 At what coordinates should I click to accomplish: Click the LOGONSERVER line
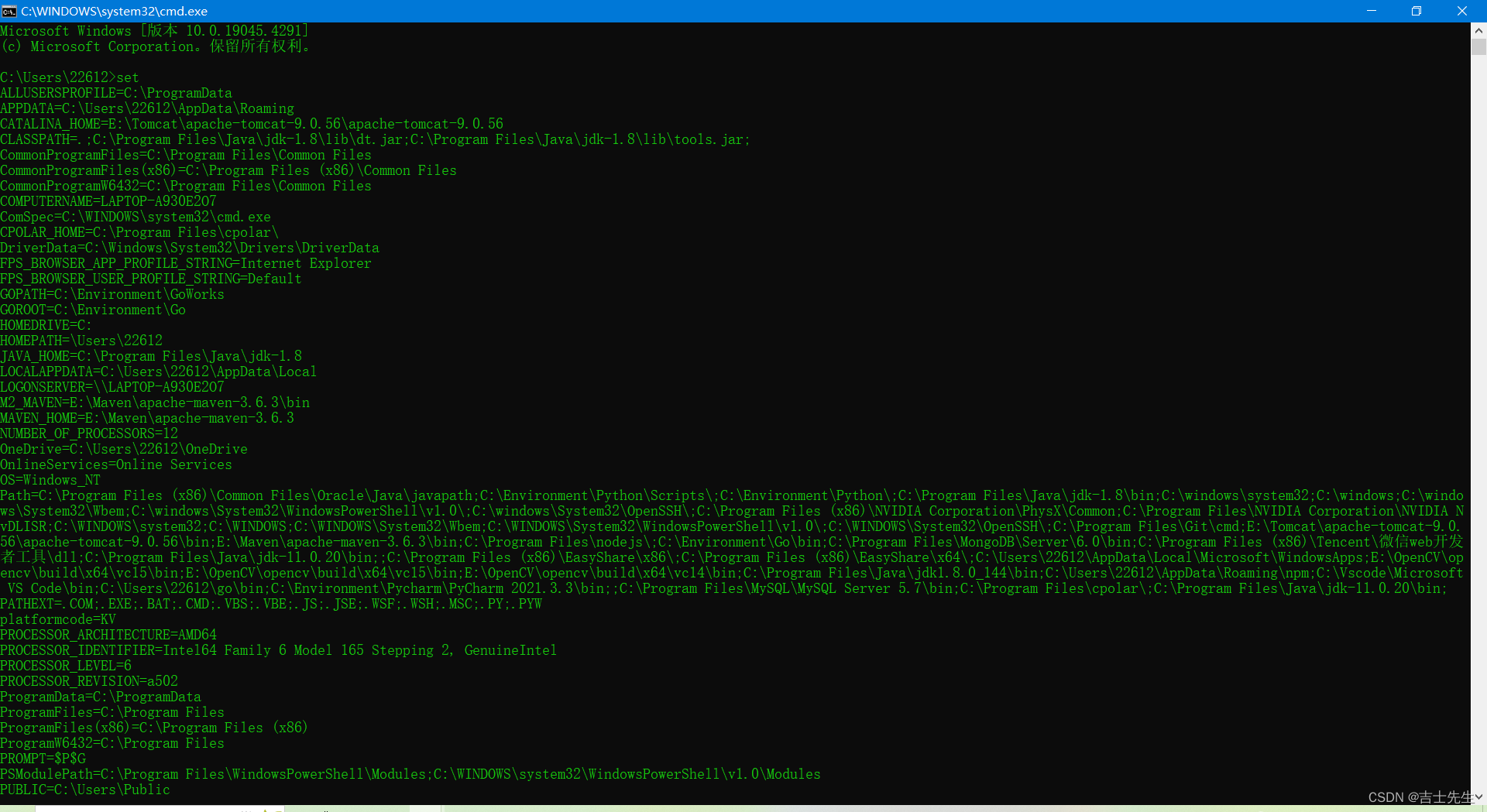[x=112, y=387]
